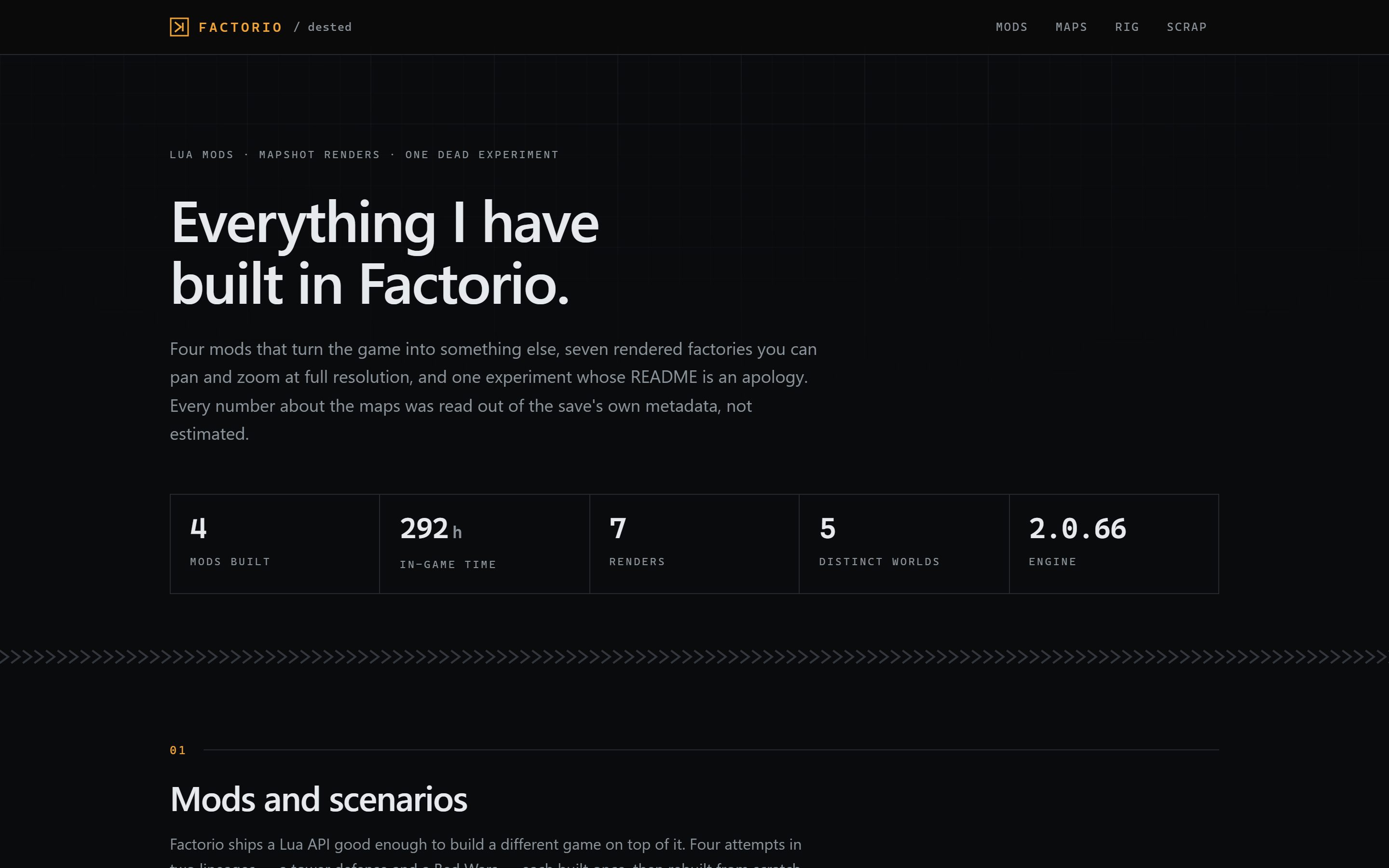Click the 'RENDERS' stat label
1389x868 pixels.
pyautogui.click(x=637, y=561)
